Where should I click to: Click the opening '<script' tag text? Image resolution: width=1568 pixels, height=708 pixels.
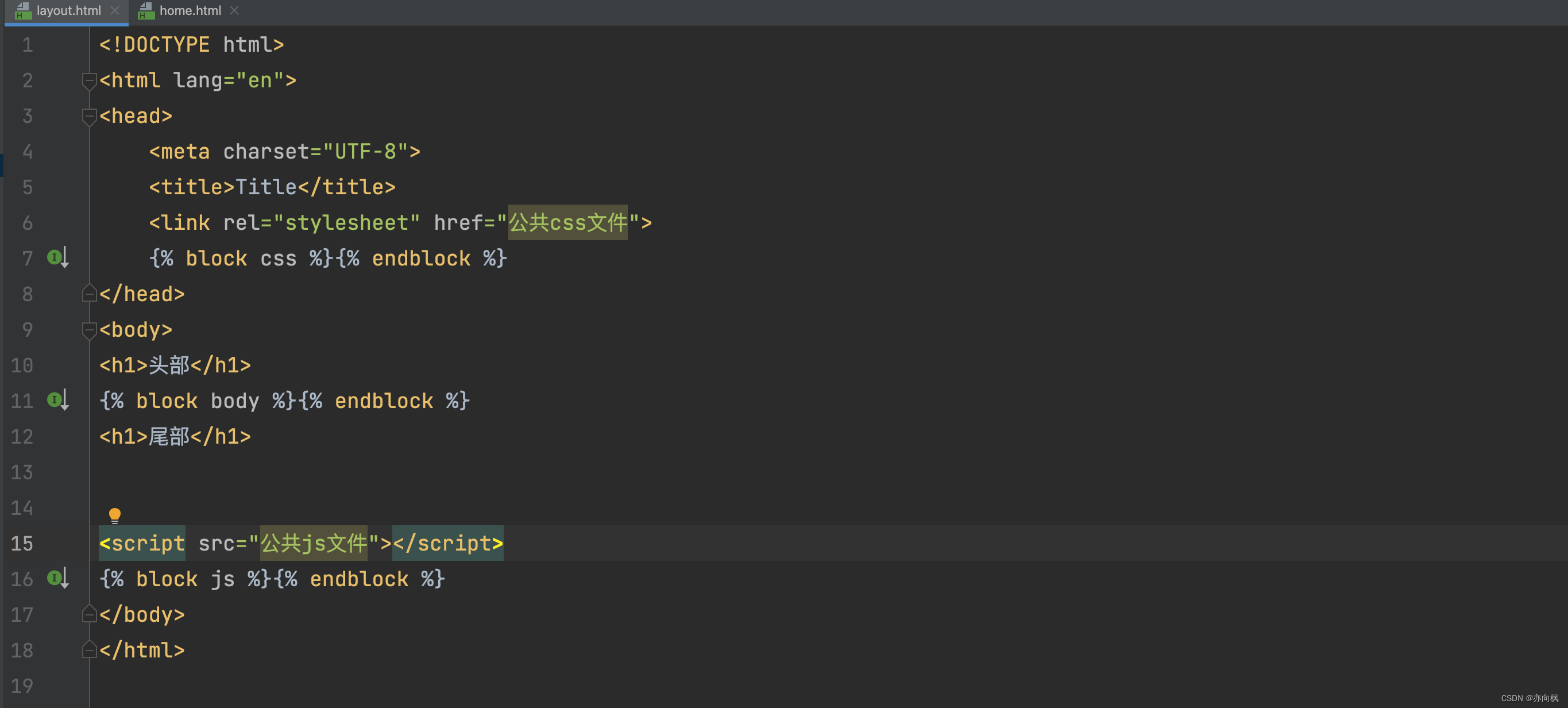(x=142, y=543)
